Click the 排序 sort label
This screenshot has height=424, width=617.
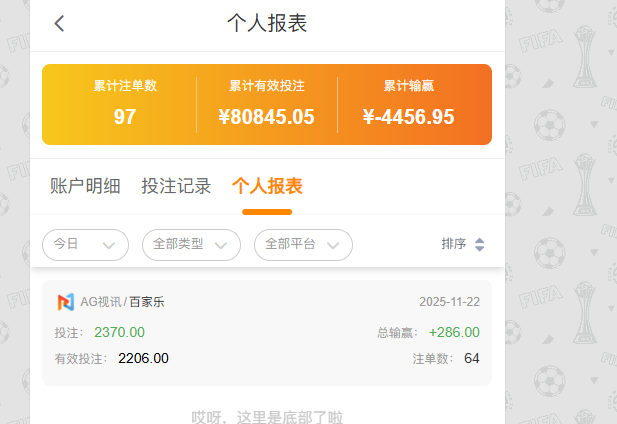point(453,244)
